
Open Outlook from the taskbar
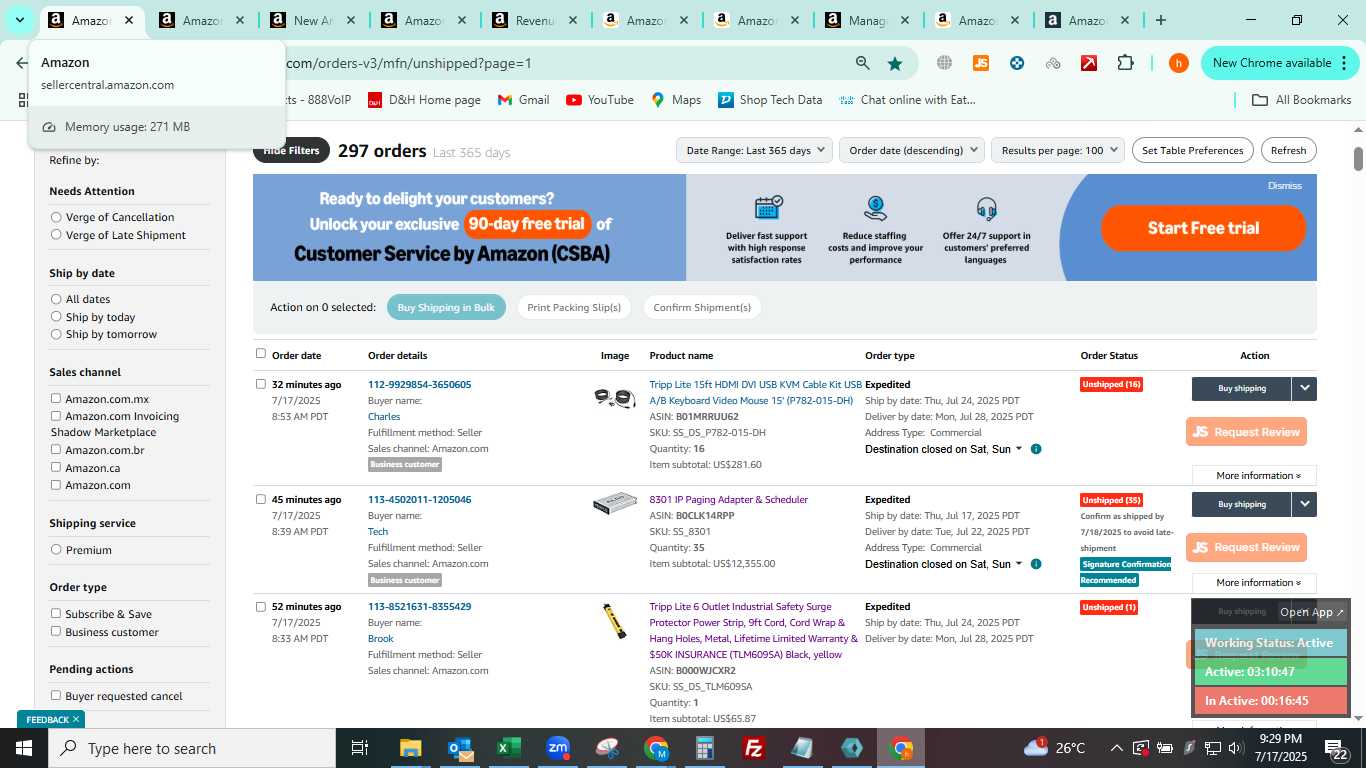pyautogui.click(x=460, y=748)
